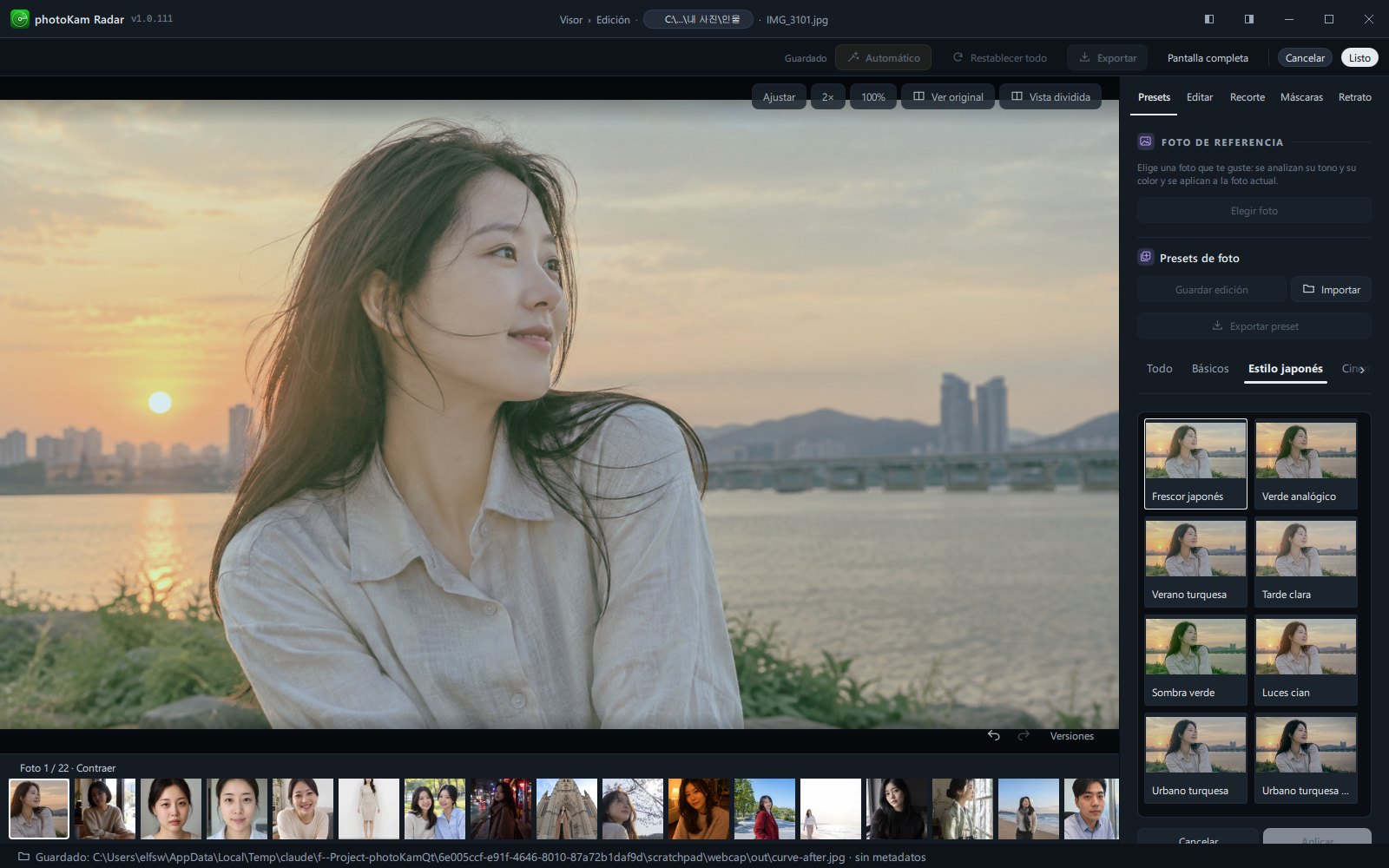Toggle the right panel layout icon
The width and height of the screenshot is (1389, 868).
1249,19
